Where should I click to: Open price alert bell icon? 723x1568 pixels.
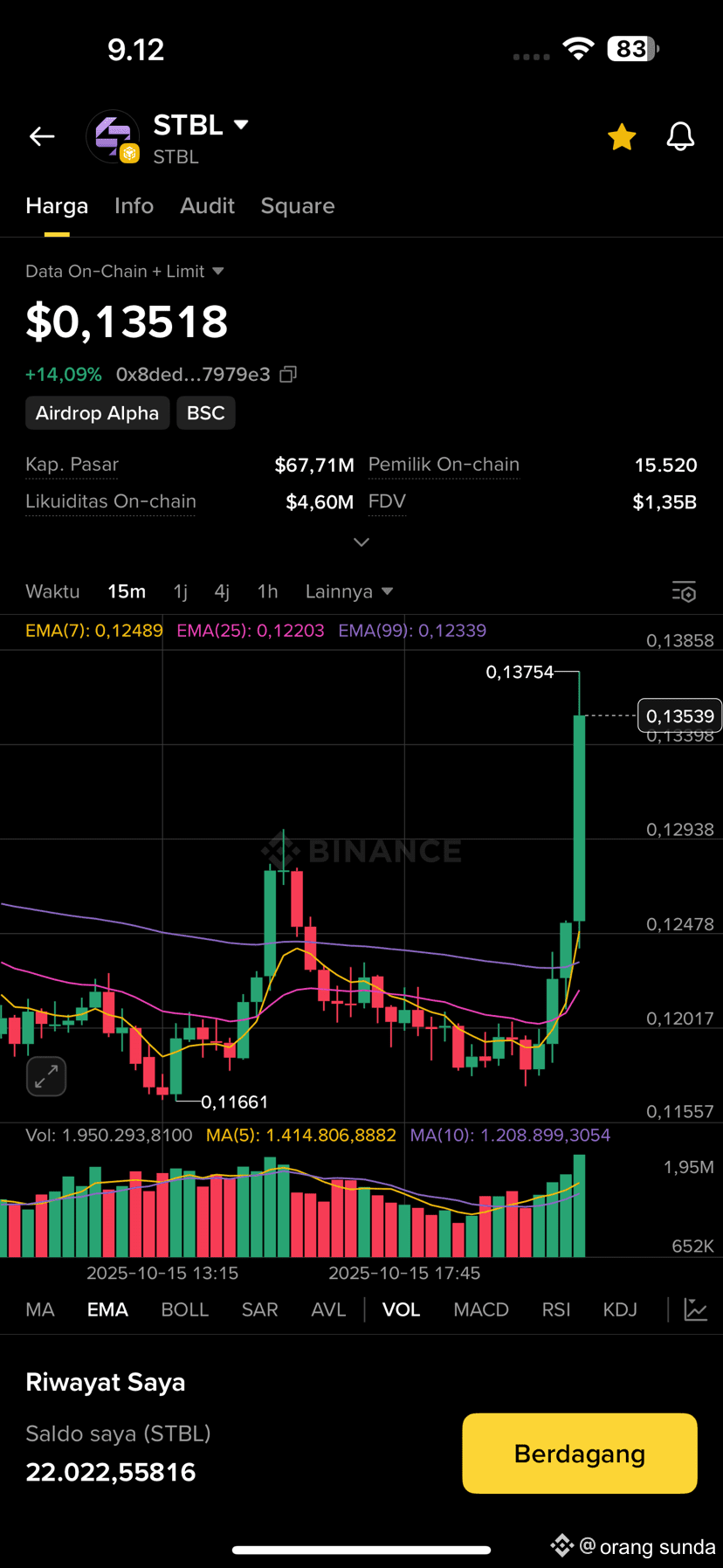click(x=680, y=137)
